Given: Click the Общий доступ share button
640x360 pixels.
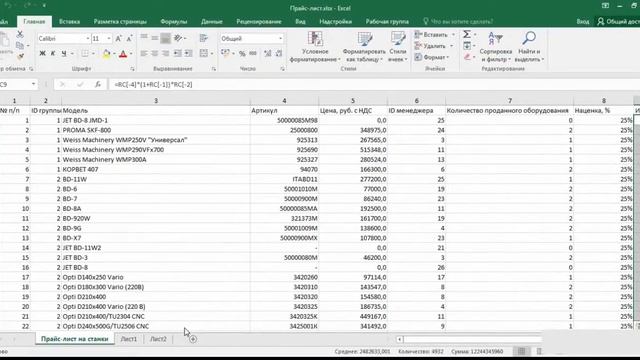Looking at the screenshot, I should 618,21.
